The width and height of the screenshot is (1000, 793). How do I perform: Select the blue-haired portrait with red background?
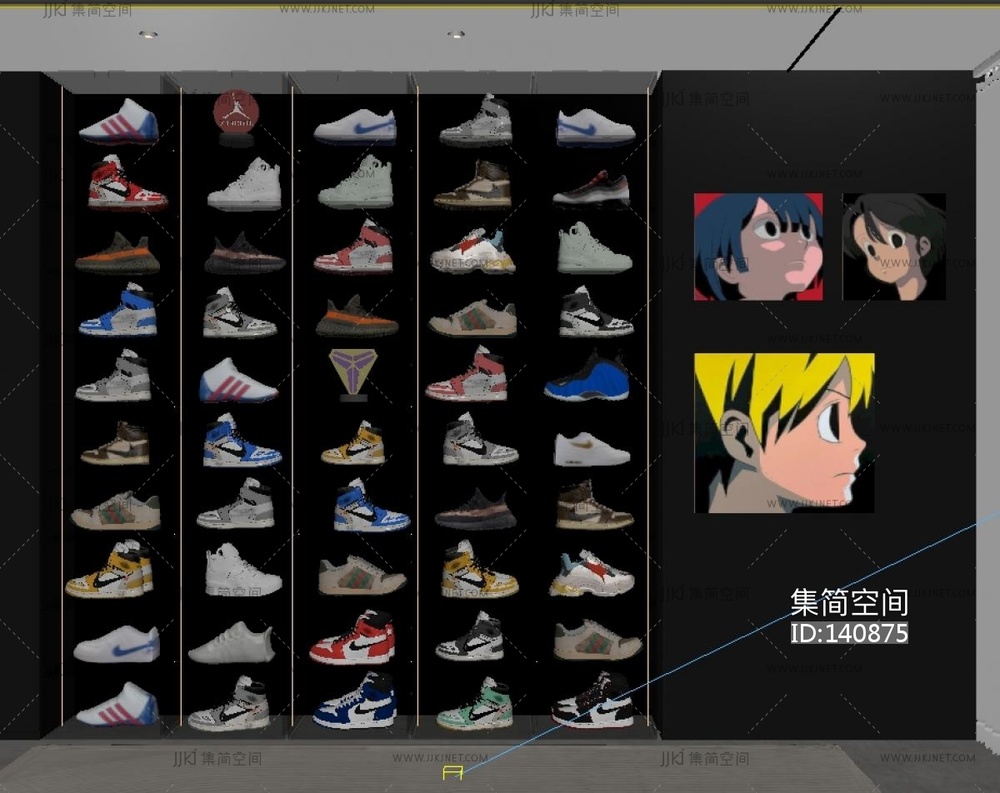(x=758, y=247)
